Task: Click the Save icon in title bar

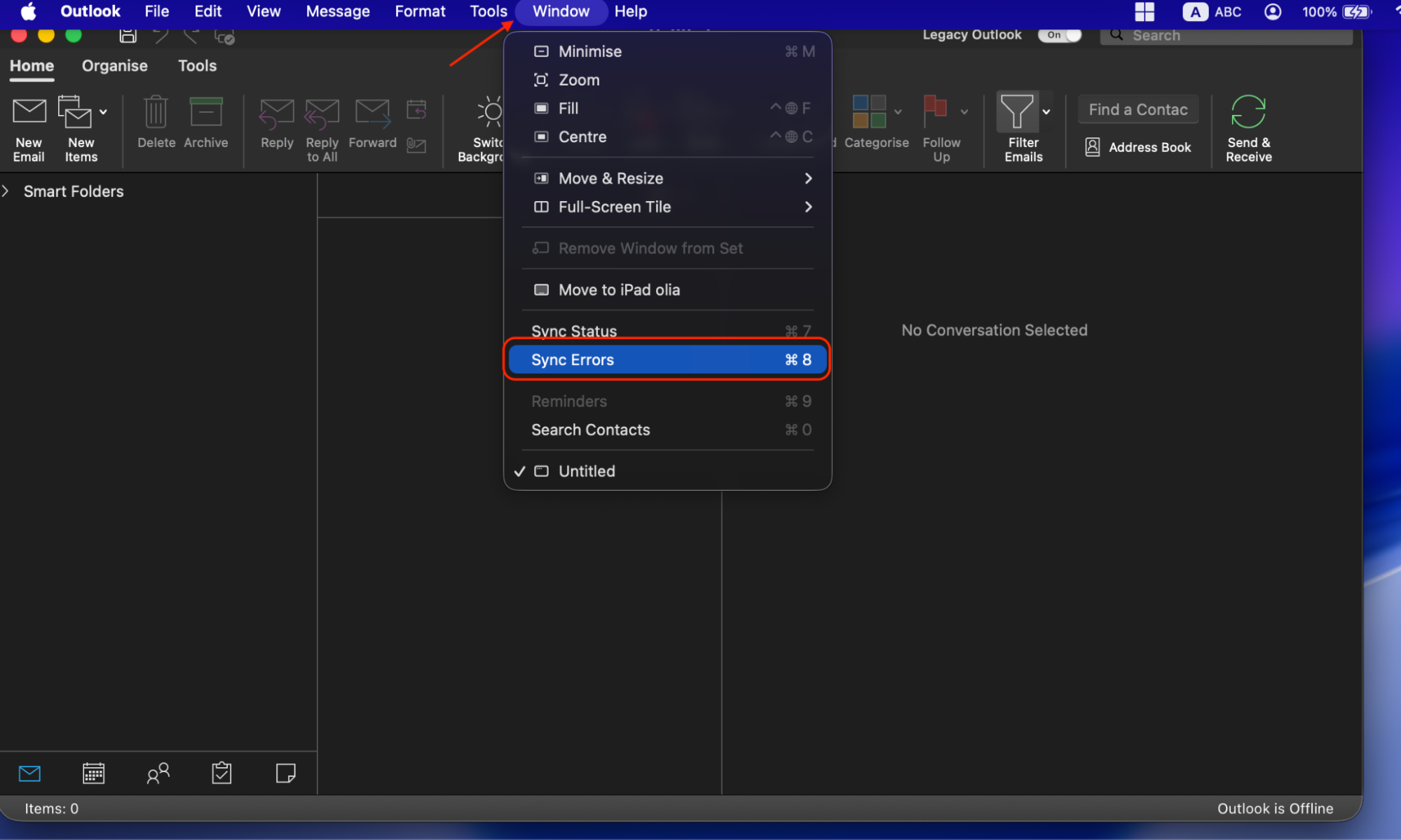Action: 128,36
